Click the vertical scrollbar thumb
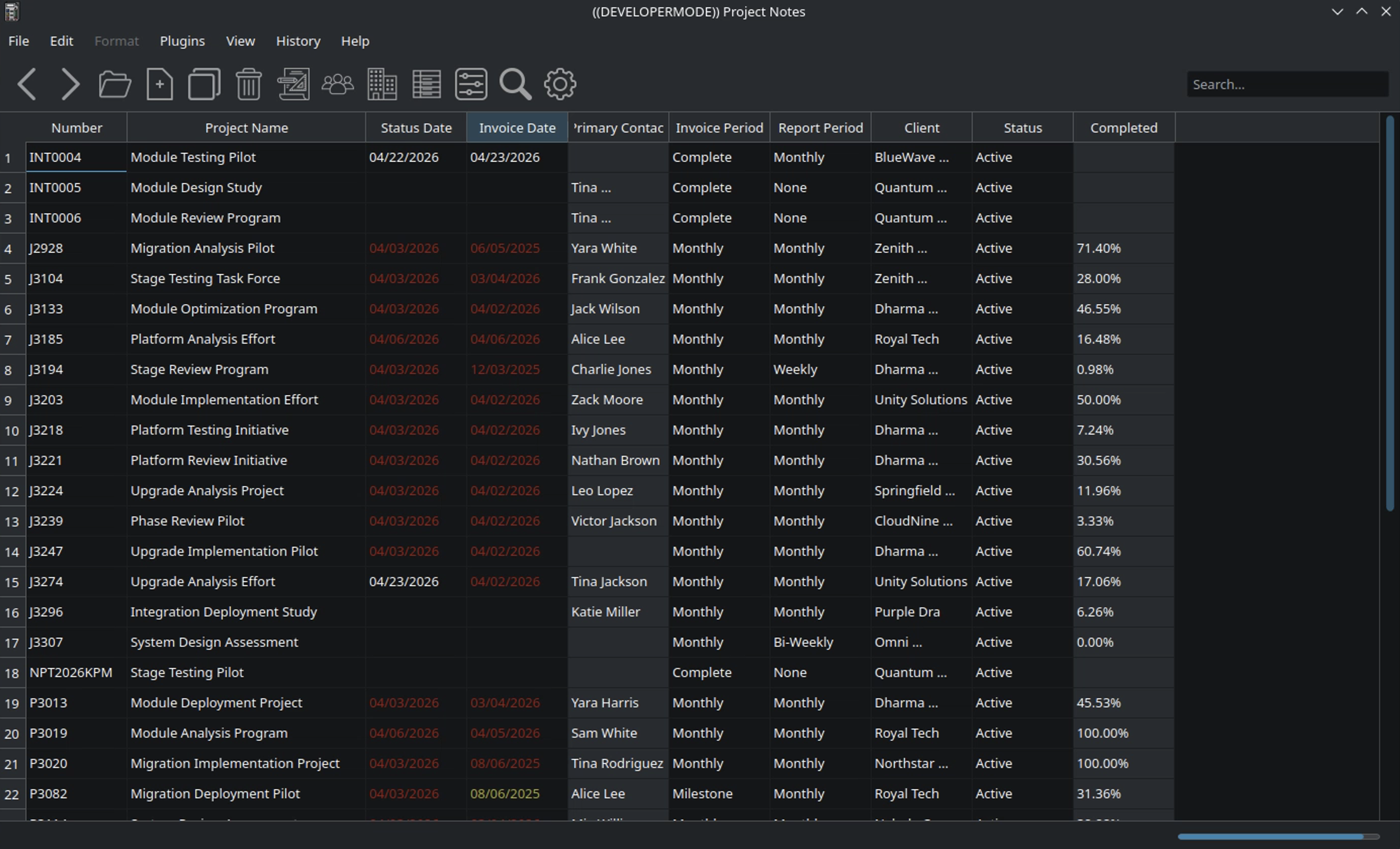Viewport: 1400px width, 849px height. click(1390, 313)
